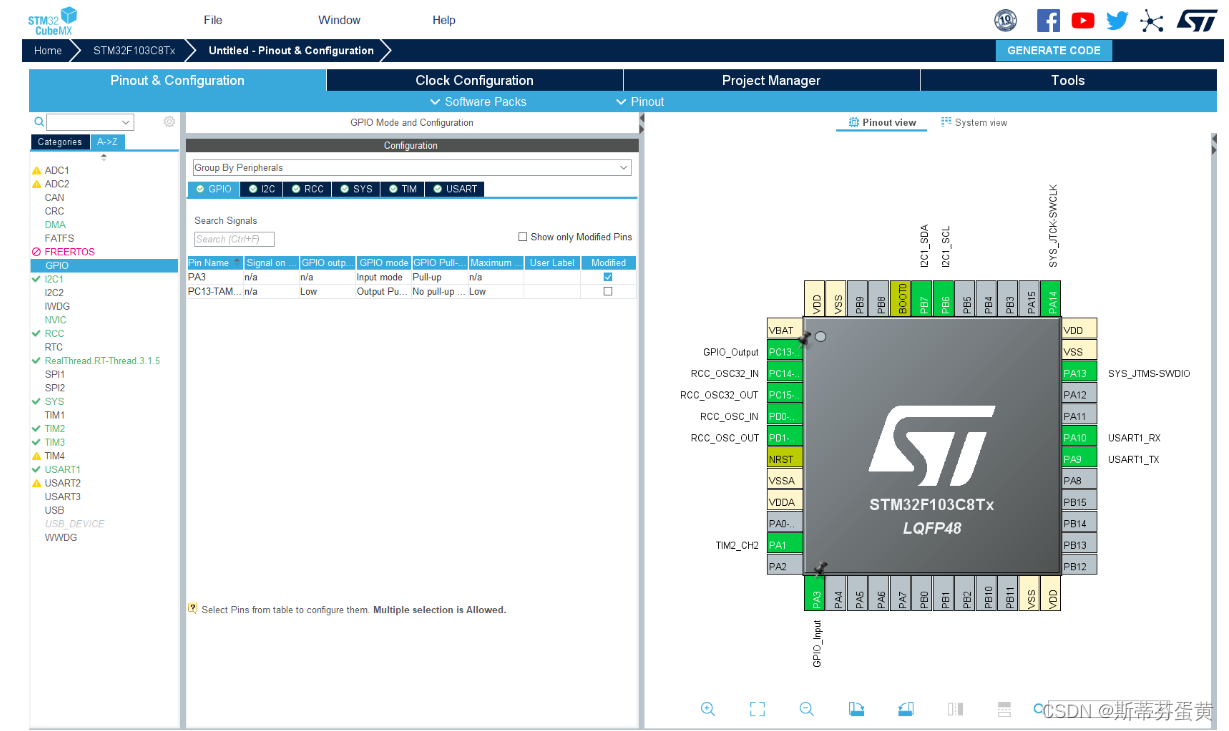Open the Facebook icon link
The width and height of the screenshot is (1229, 731).
pyautogui.click(x=1048, y=20)
